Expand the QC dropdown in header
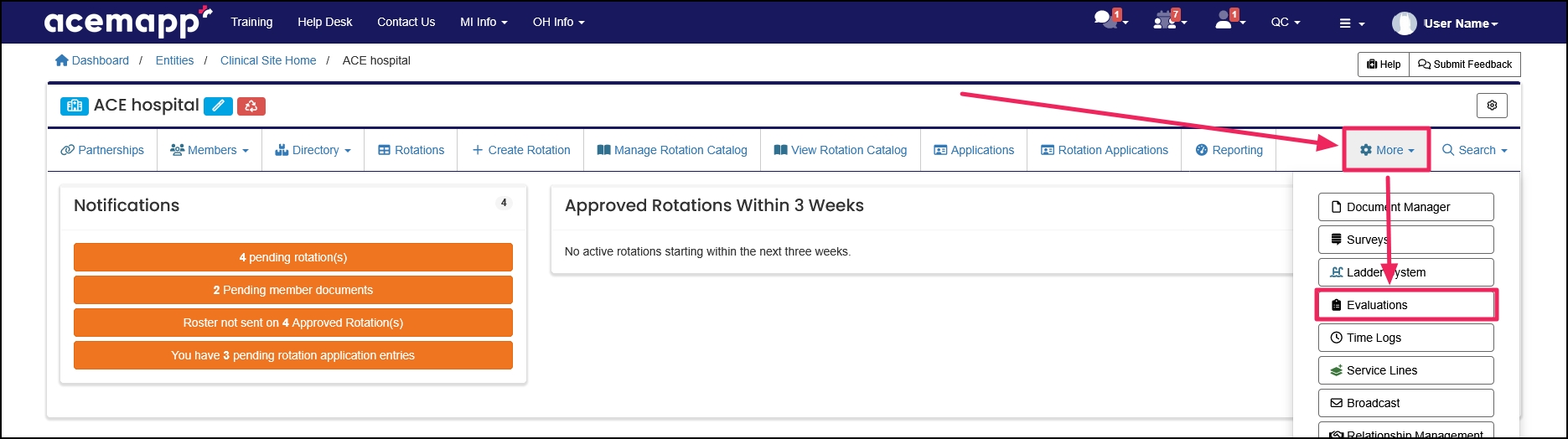Image resolution: width=1568 pixels, height=439 pixels. point(1286,23)
